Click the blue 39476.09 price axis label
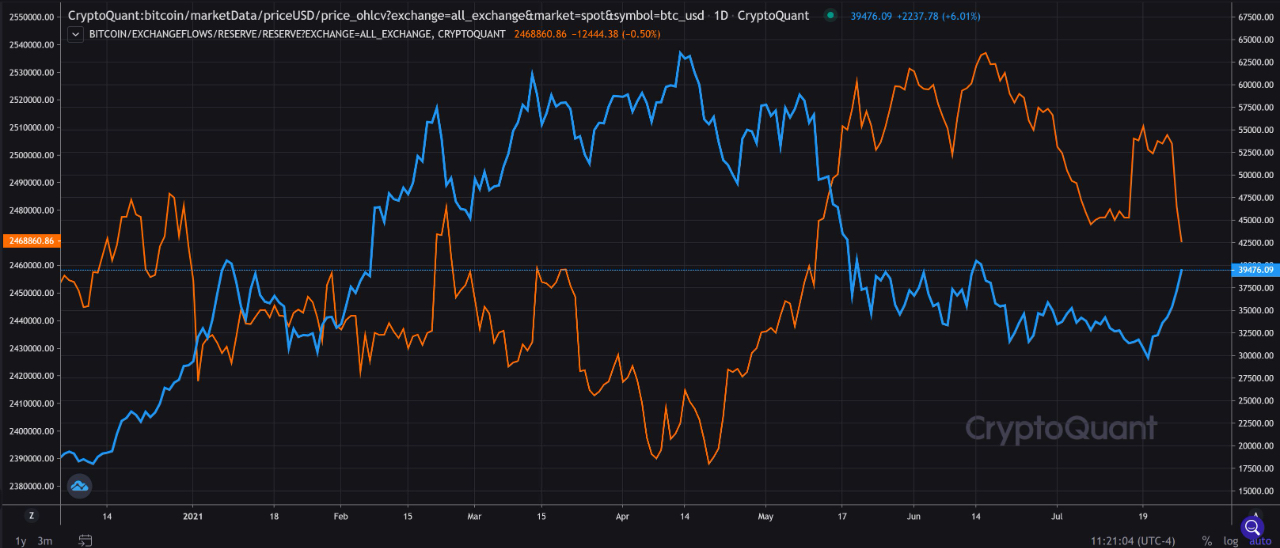Screen dimensions: 1280x548 [x=1255, y=270]
